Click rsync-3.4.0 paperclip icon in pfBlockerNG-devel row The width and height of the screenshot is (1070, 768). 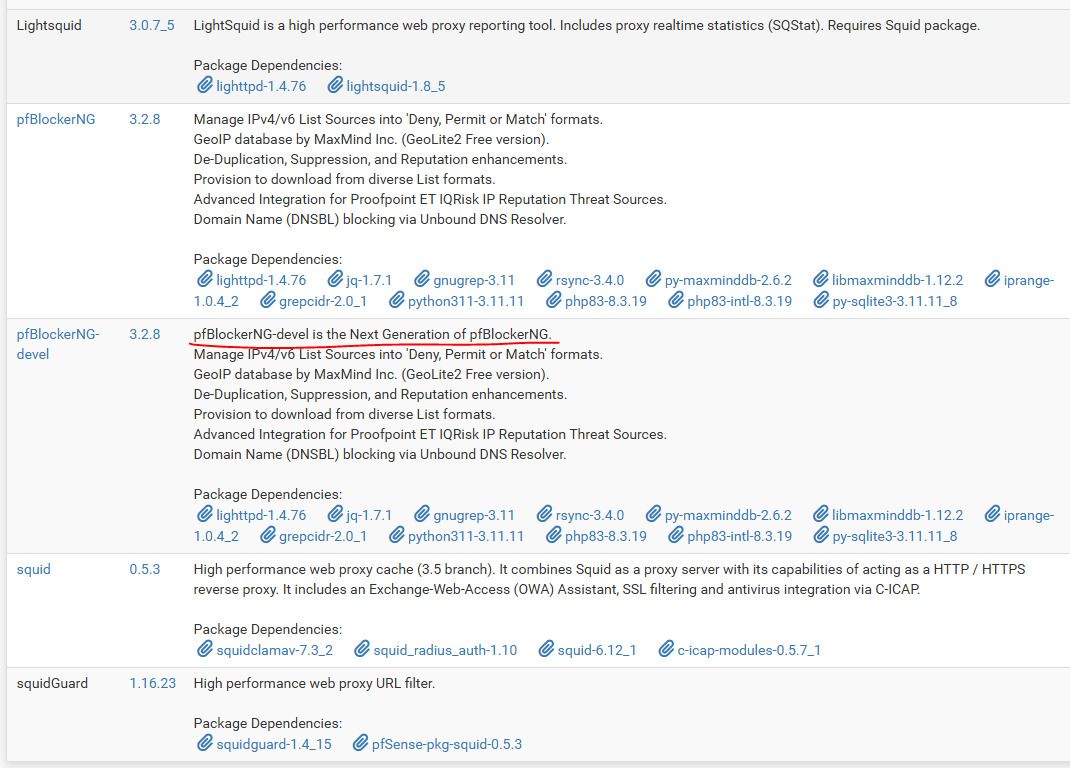tap(544, 514)
